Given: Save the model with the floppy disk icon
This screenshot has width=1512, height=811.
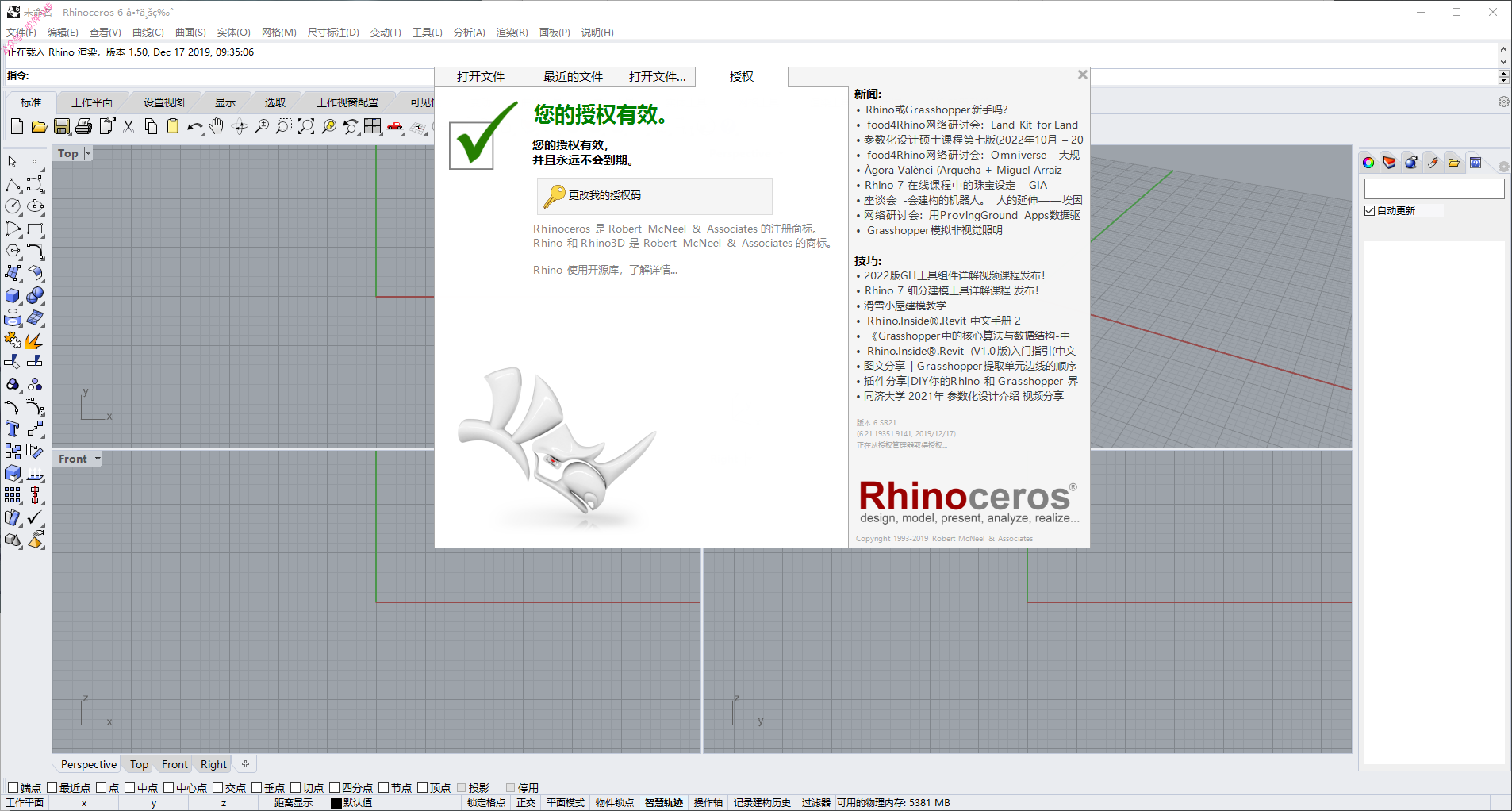Looking at the screenshot, I should (61, 126).
